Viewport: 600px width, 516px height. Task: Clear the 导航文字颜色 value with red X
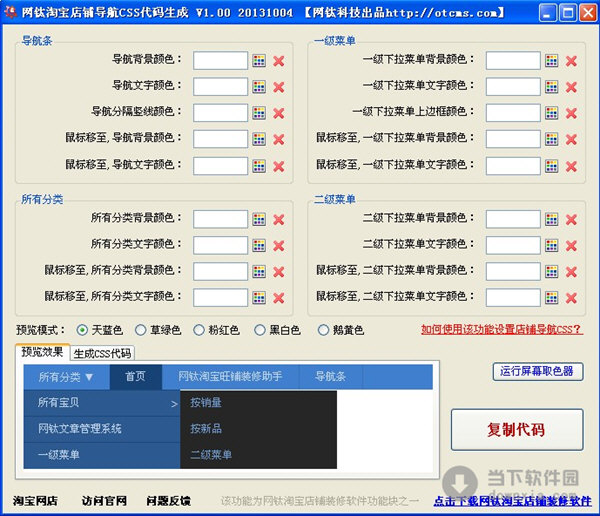[279, 87]
